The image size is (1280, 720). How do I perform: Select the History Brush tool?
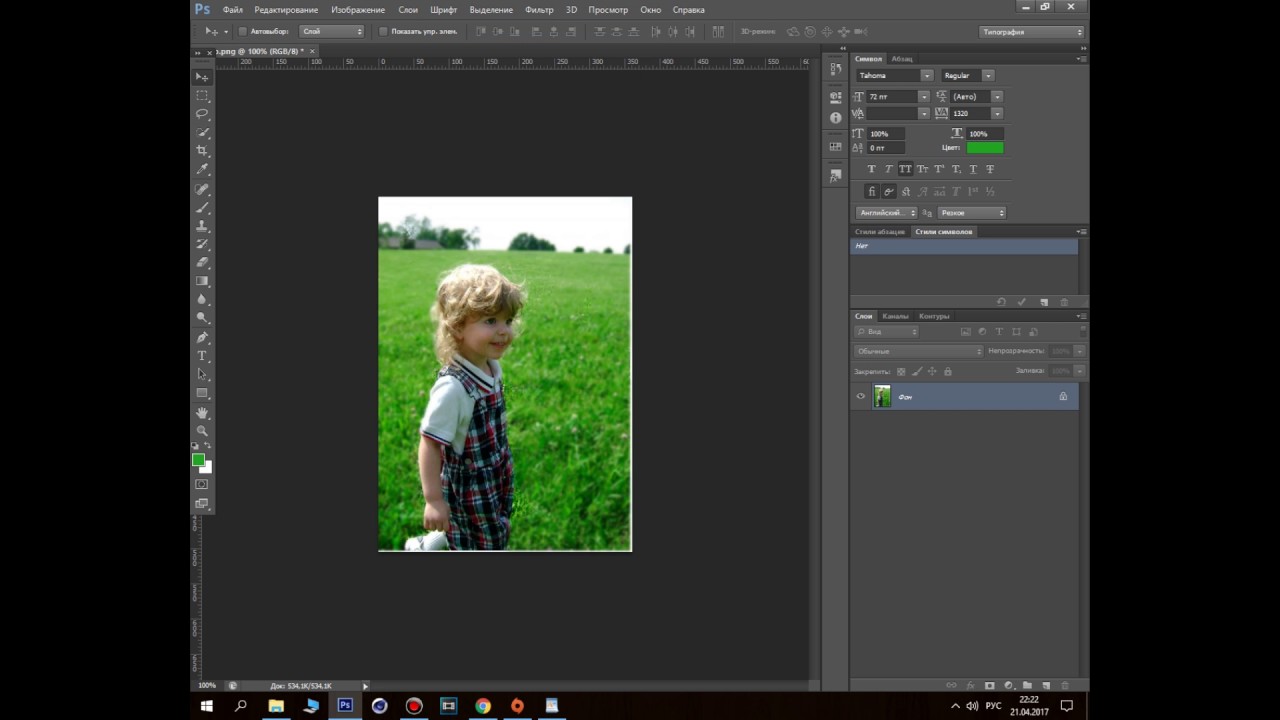[x=202, y=245]
